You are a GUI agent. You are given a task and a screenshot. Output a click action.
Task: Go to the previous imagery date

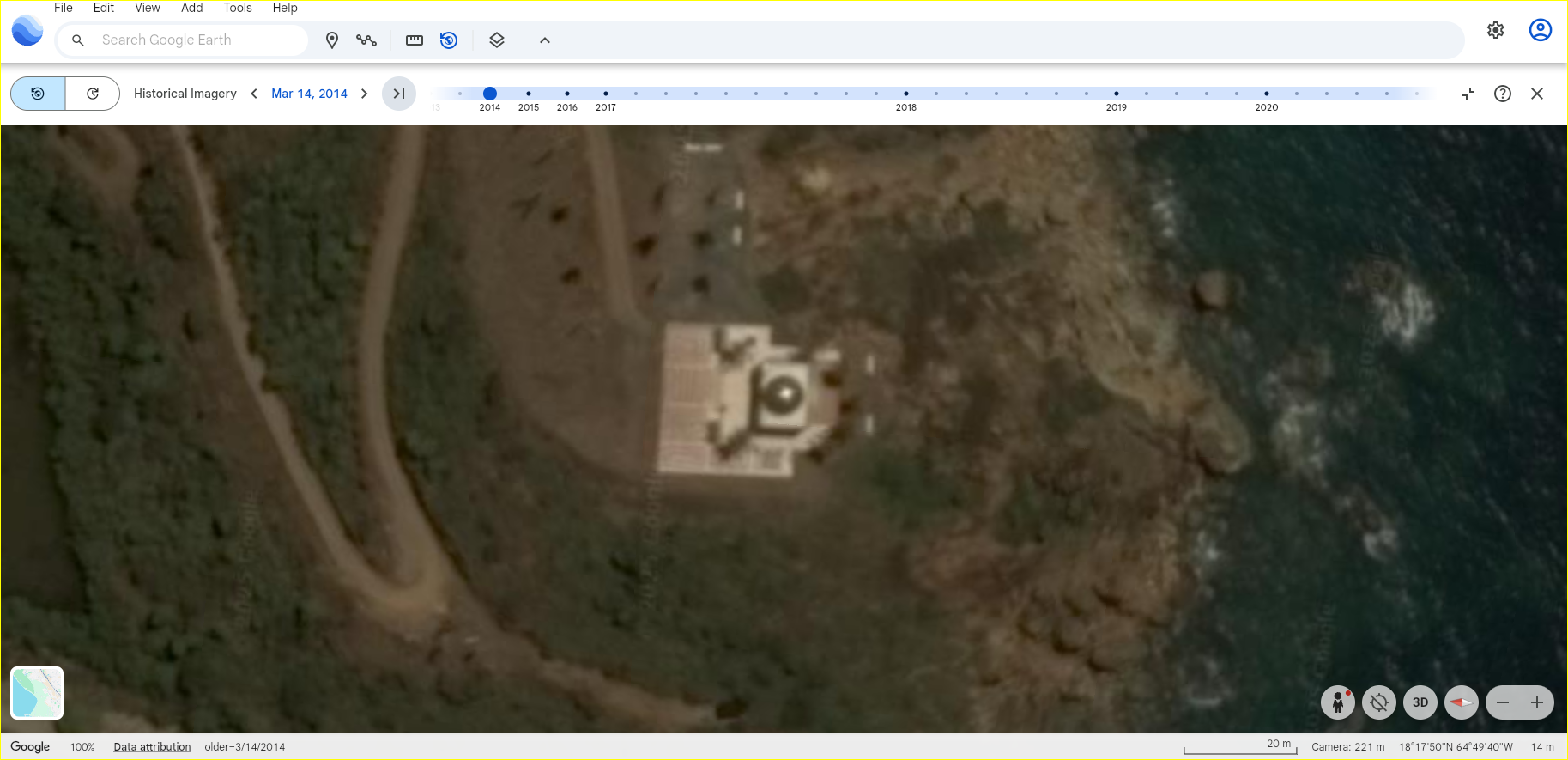254,94
